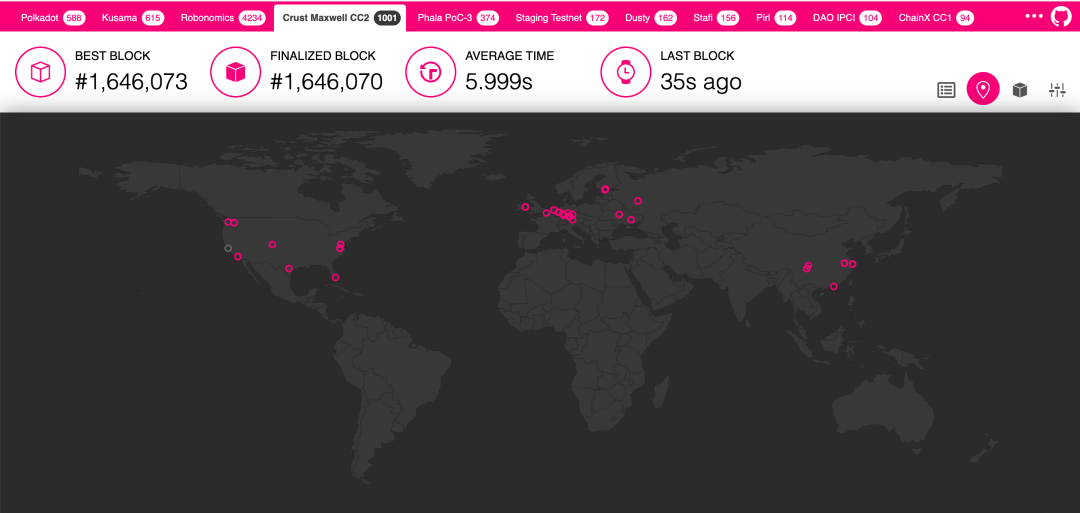Click the Best Block cube icon
The height and width of the screenshot is (513, 1080).
click(x=40, y=72)
